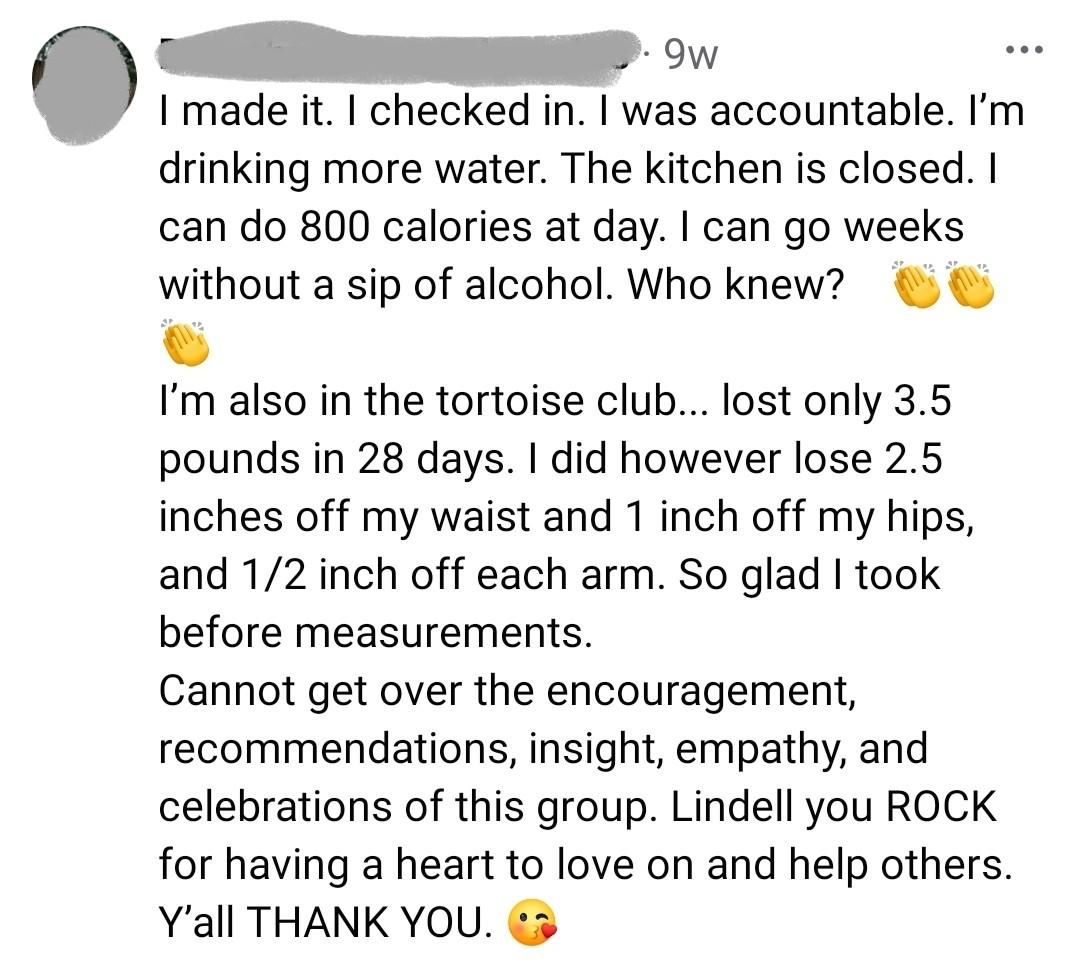Click the first clapping hands emoji after 'Who knew?'
Image resolution: width=1065 pixels, height=970 pixels.
916,285
